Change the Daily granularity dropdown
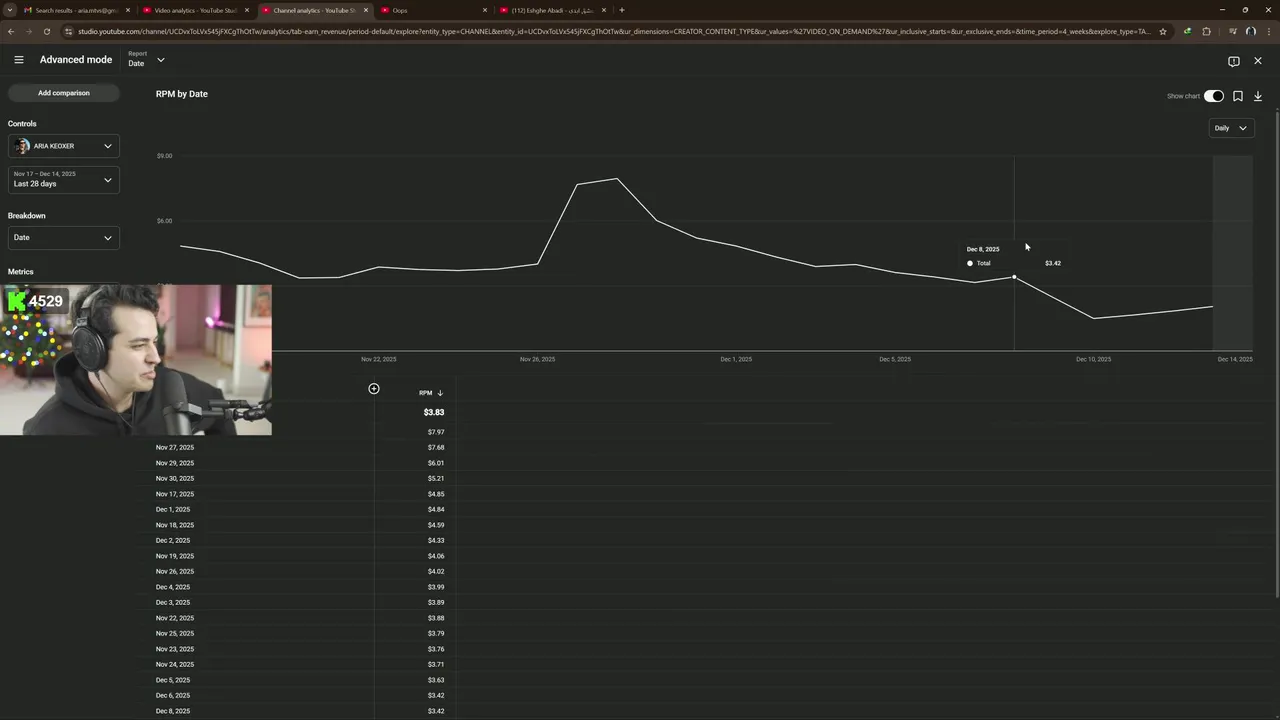This screenshot has width=1280, height=720. click(x=1231, y=128)
